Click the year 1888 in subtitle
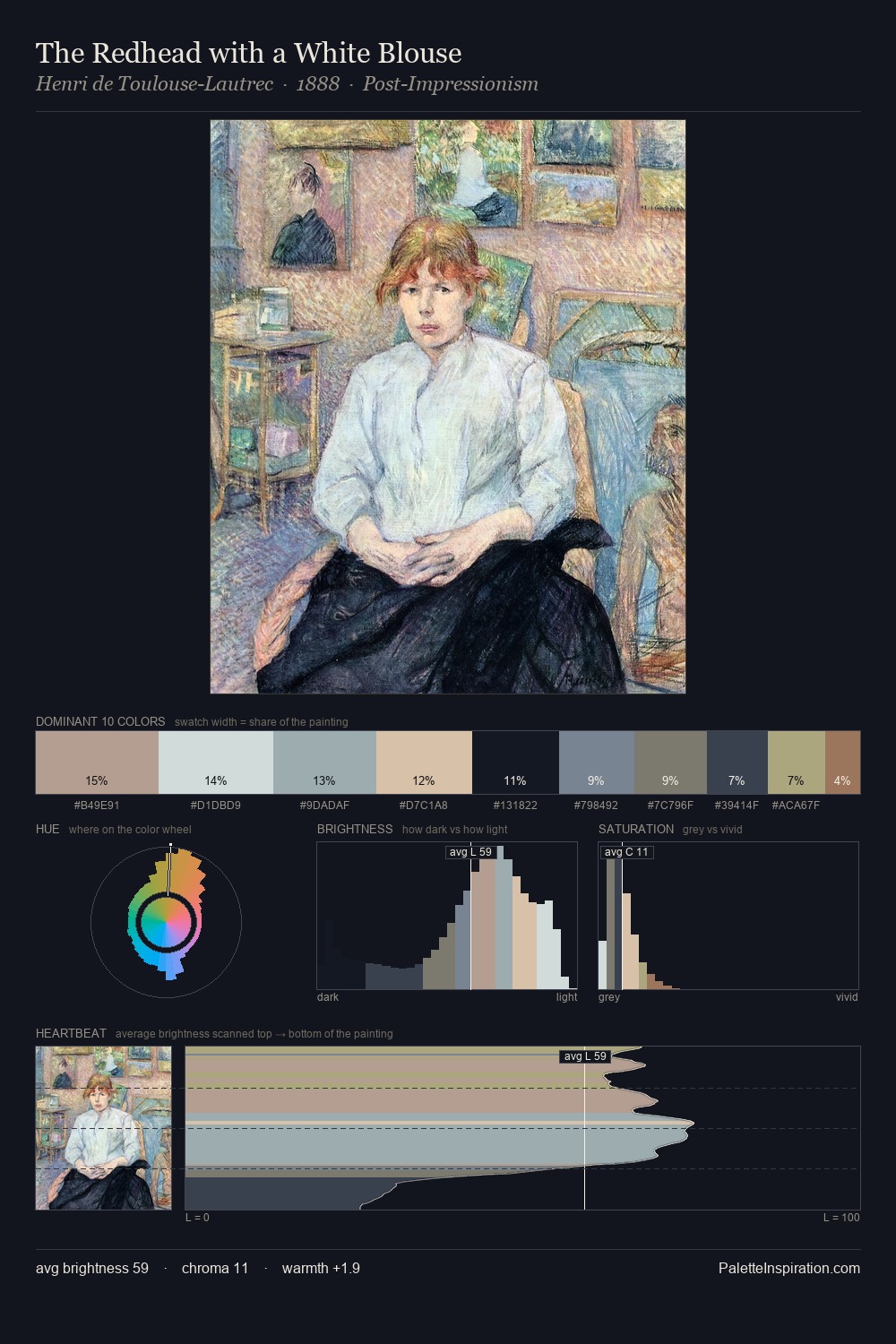This screenshot has width=896, height=1344. coord(317,84)
